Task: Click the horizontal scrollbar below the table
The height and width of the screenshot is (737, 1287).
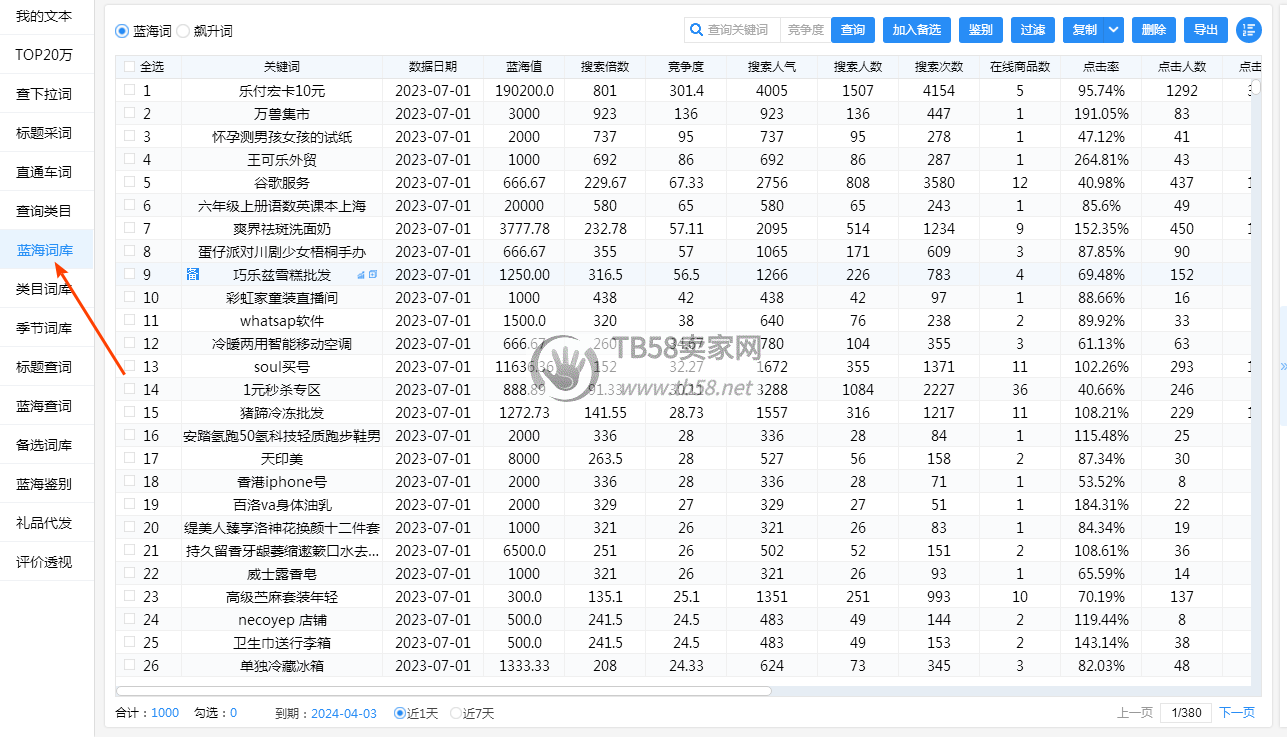Action: point(444,690)
